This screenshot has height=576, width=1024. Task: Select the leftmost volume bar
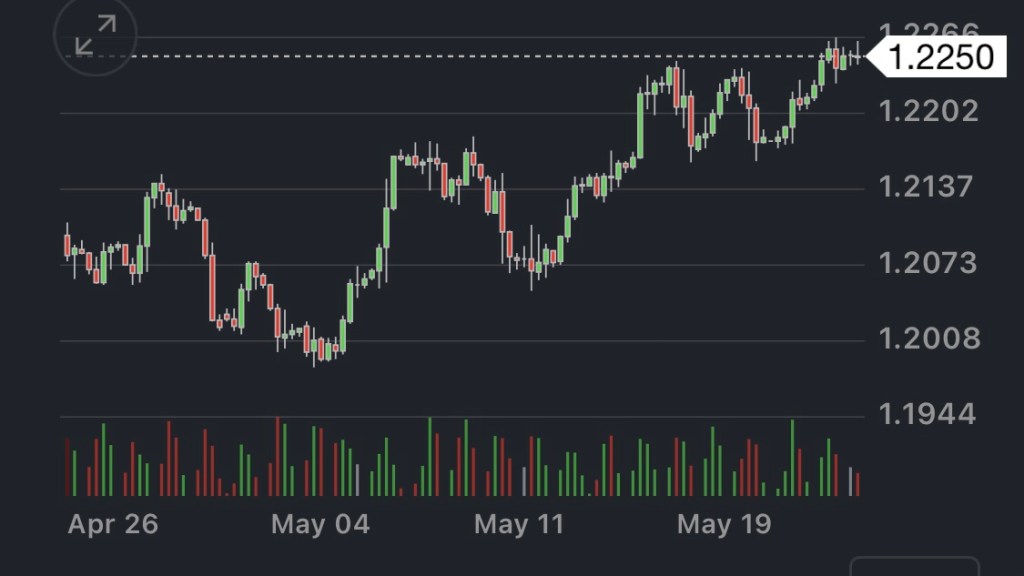[x=67, y=466]
